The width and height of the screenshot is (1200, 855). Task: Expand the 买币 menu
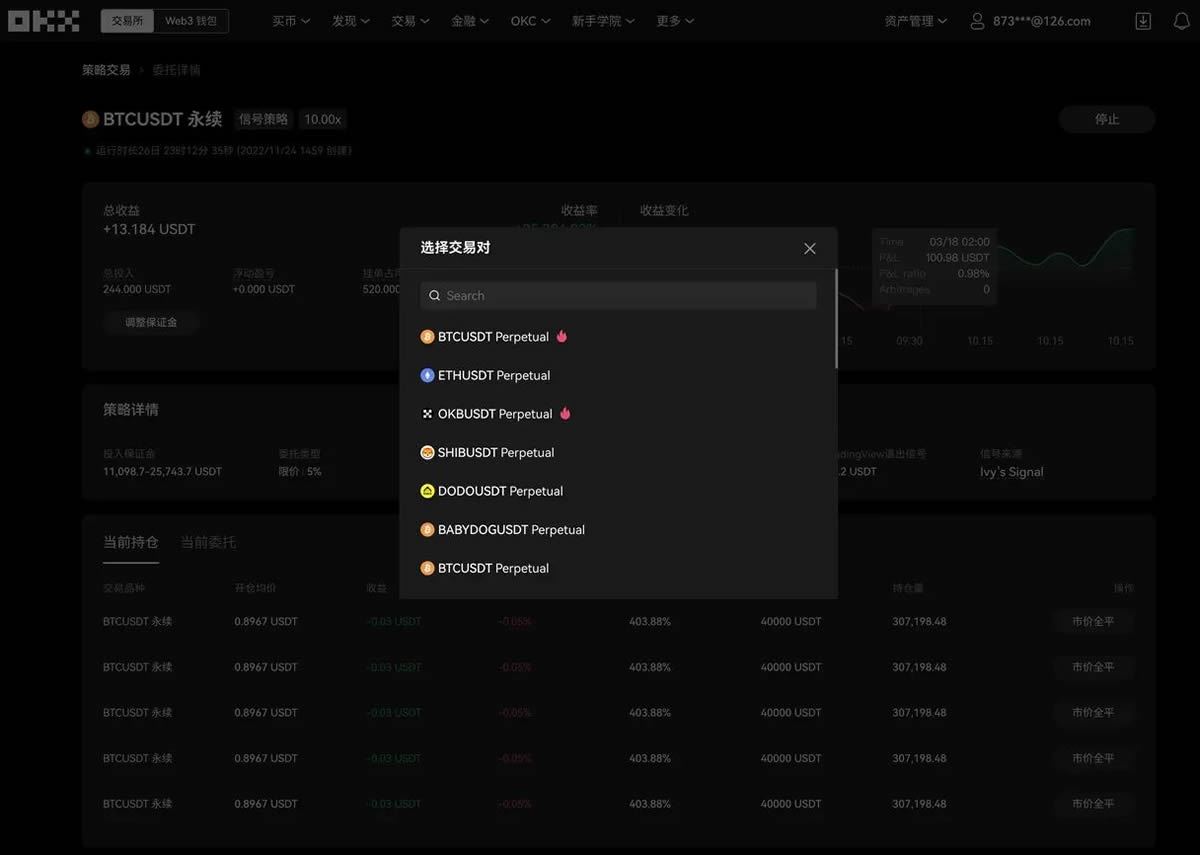point(291,21)
